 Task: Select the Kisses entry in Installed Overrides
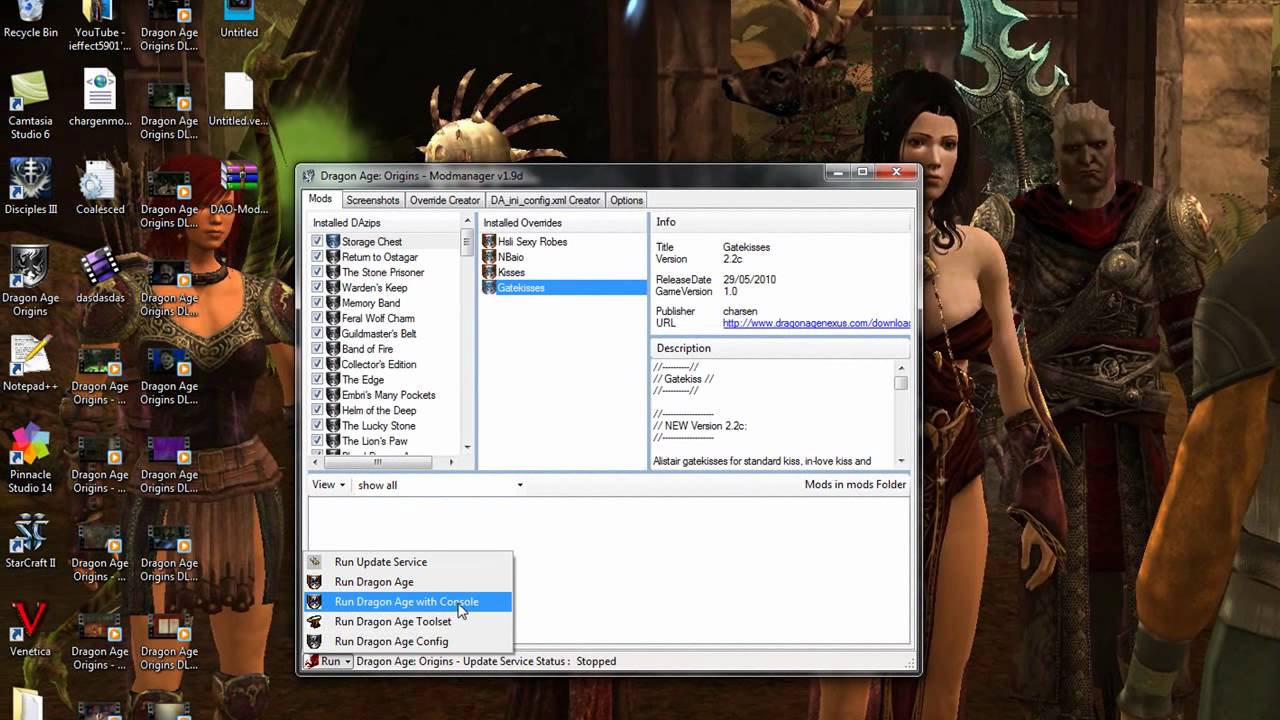click(x=511, y=272)
